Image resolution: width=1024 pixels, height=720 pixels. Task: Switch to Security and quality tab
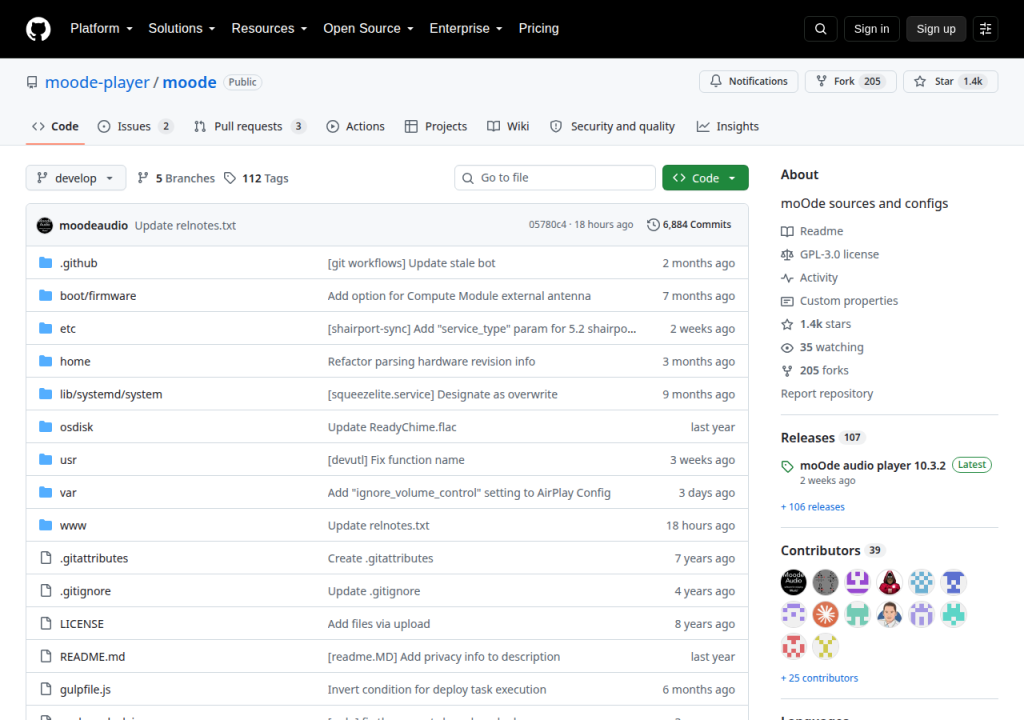tap(613, 126)
